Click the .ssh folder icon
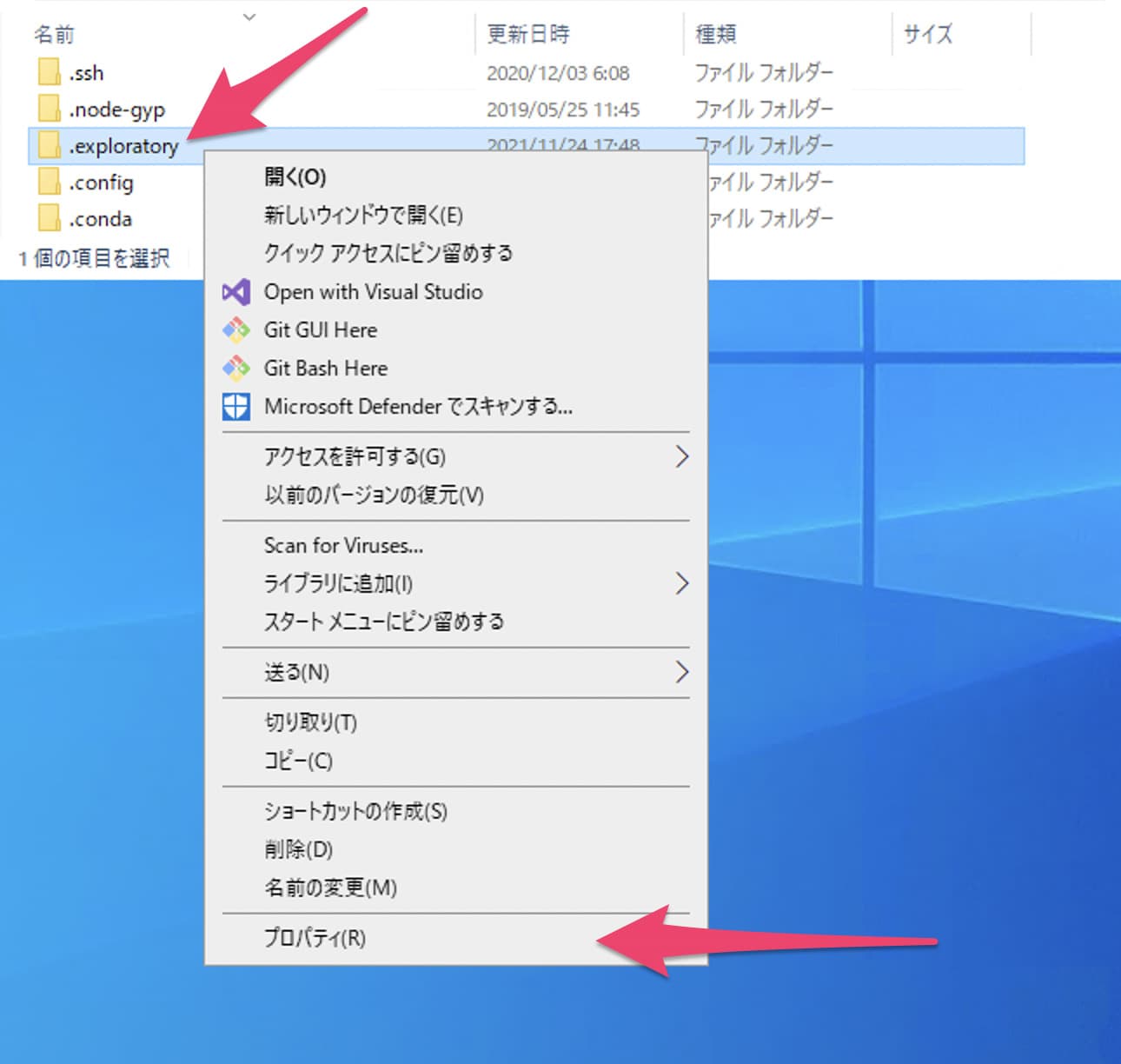This screenshot has width=1121, height=1064. click(49, 73)
